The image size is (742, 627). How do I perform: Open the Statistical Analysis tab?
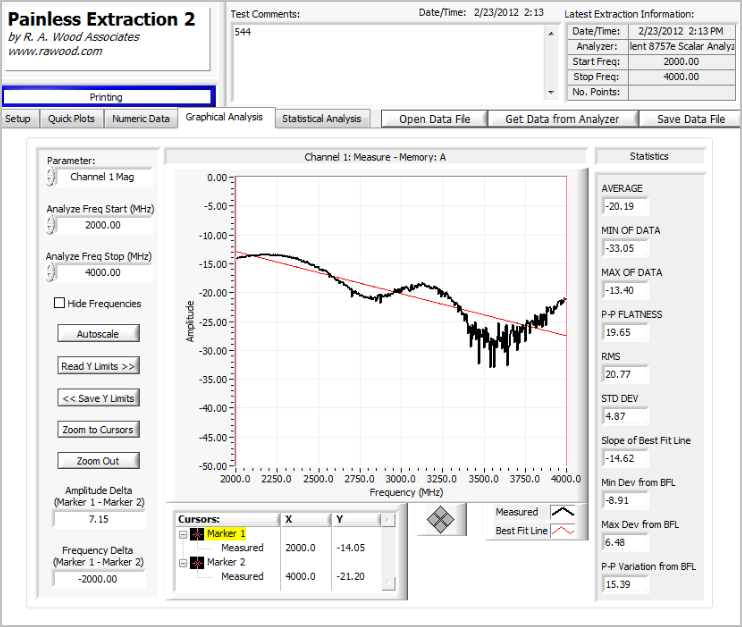(321, 119)
